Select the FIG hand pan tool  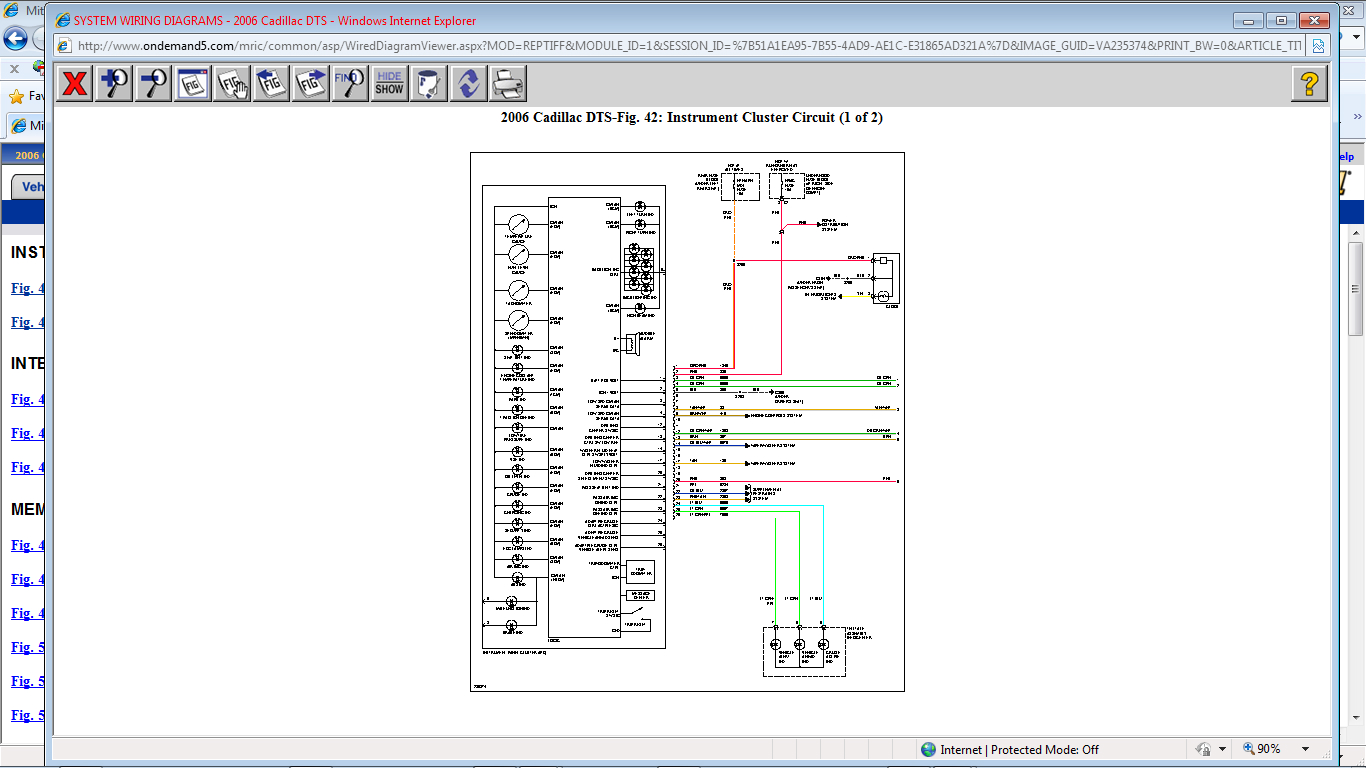[x=232, y=84]
